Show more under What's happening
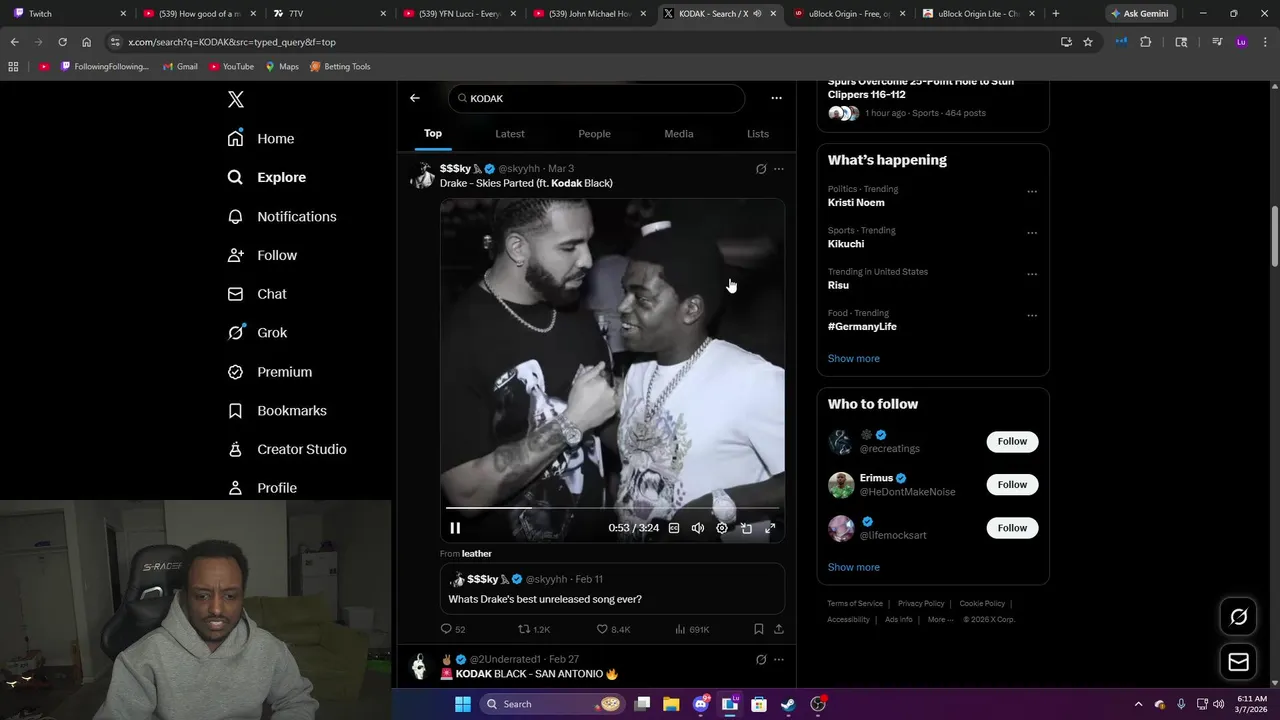Viewport: 1280px width, 720px height. pos(854,358)
